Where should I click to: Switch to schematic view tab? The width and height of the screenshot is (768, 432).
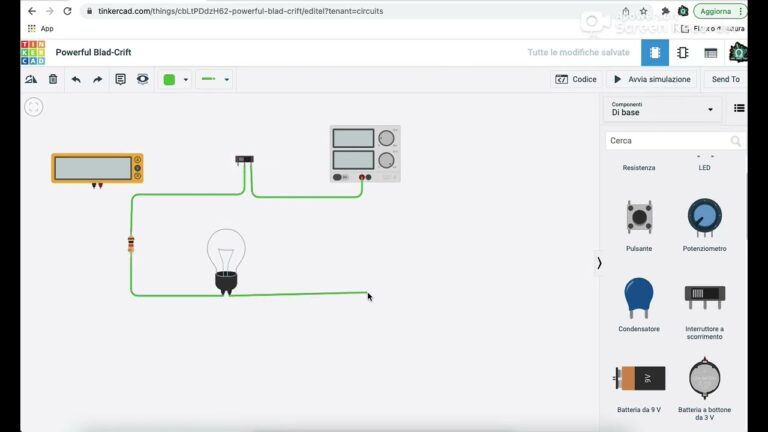tap(683, 52)
